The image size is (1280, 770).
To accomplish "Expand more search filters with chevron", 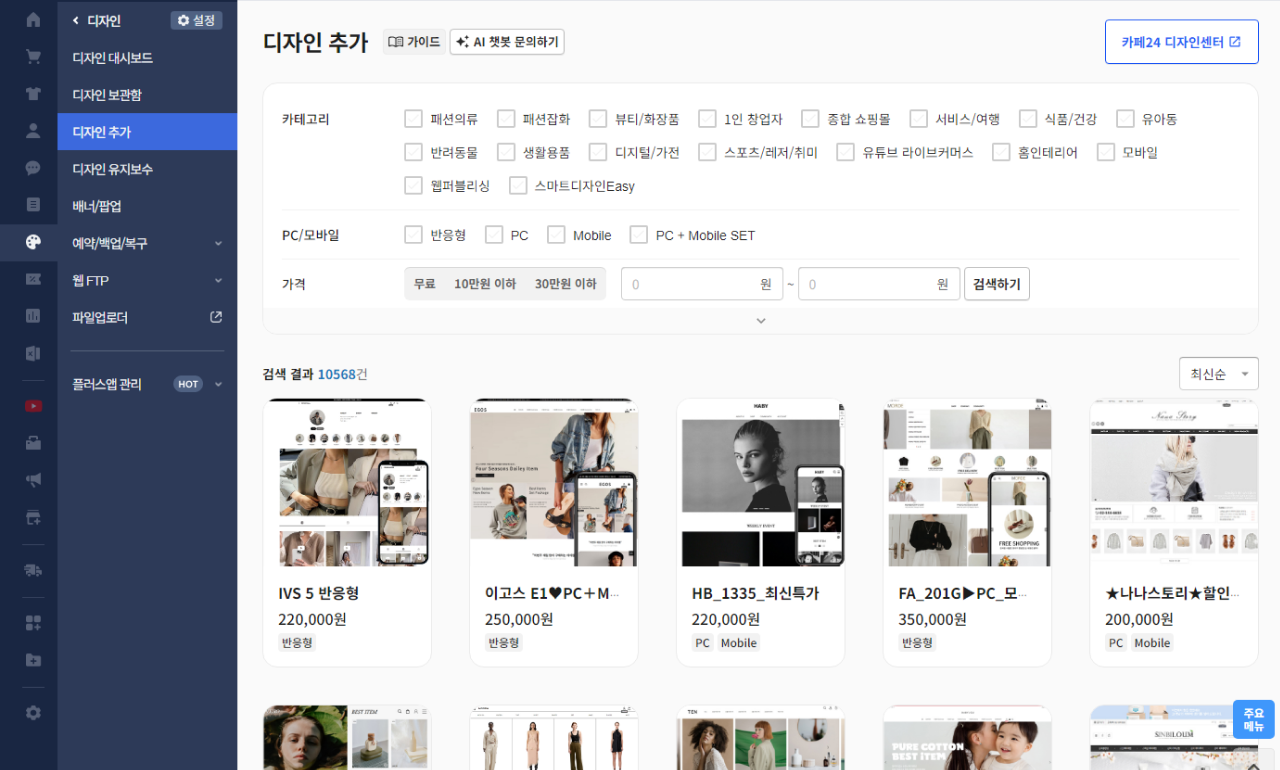I will (760, 321).
